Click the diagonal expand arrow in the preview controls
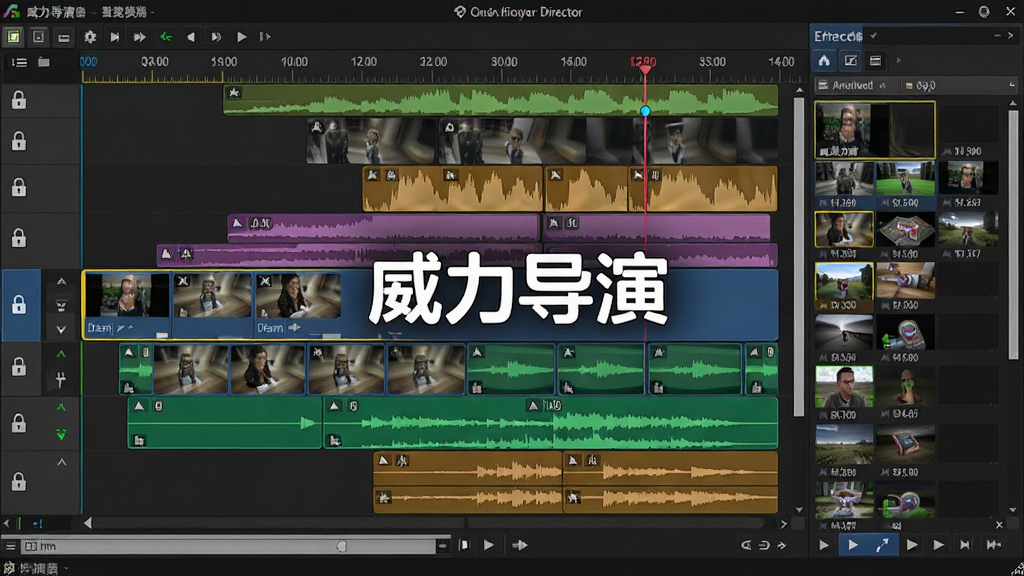This screenshot has width=1024, height=576. pyautogui.click(x=882, y=545)
